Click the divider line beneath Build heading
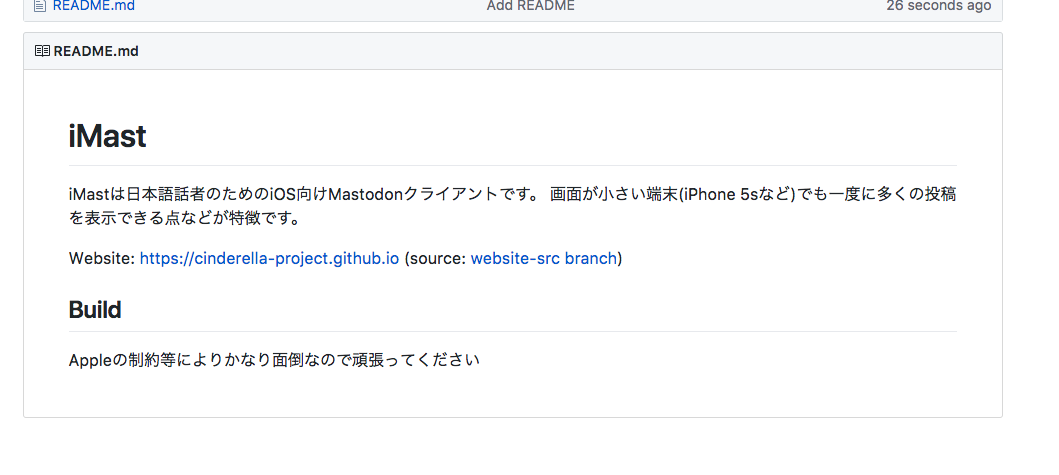The image size is (1059, 475). (x=513, y=331)
